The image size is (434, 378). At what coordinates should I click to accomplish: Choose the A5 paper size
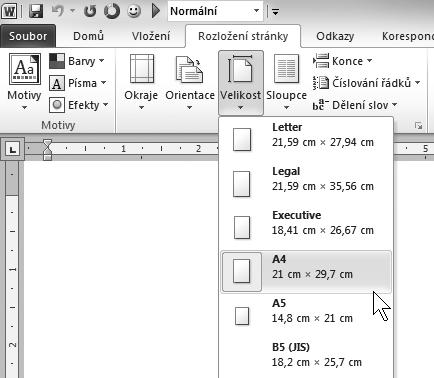click(306, 316)
